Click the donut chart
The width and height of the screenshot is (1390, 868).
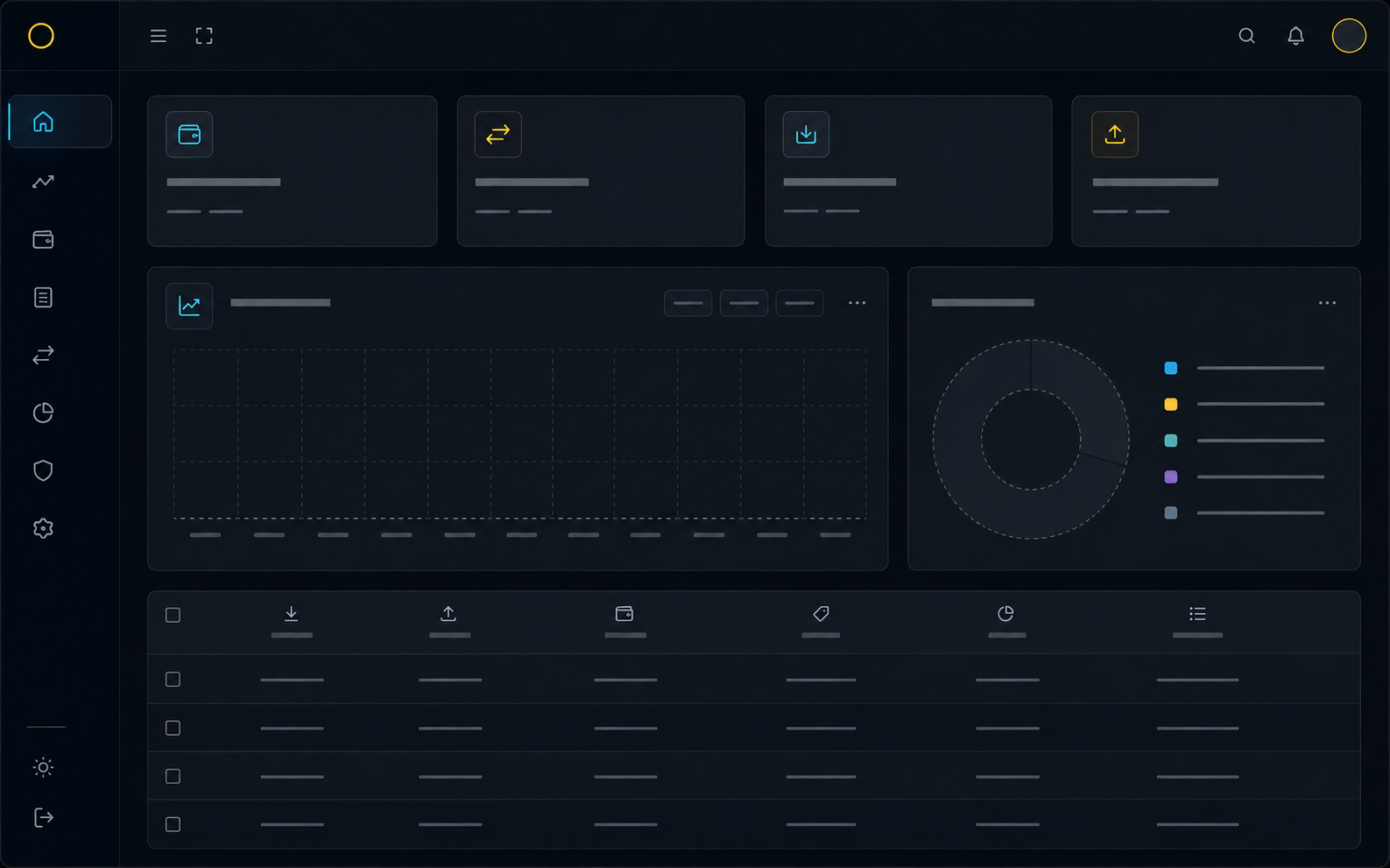pos(1031,439)
